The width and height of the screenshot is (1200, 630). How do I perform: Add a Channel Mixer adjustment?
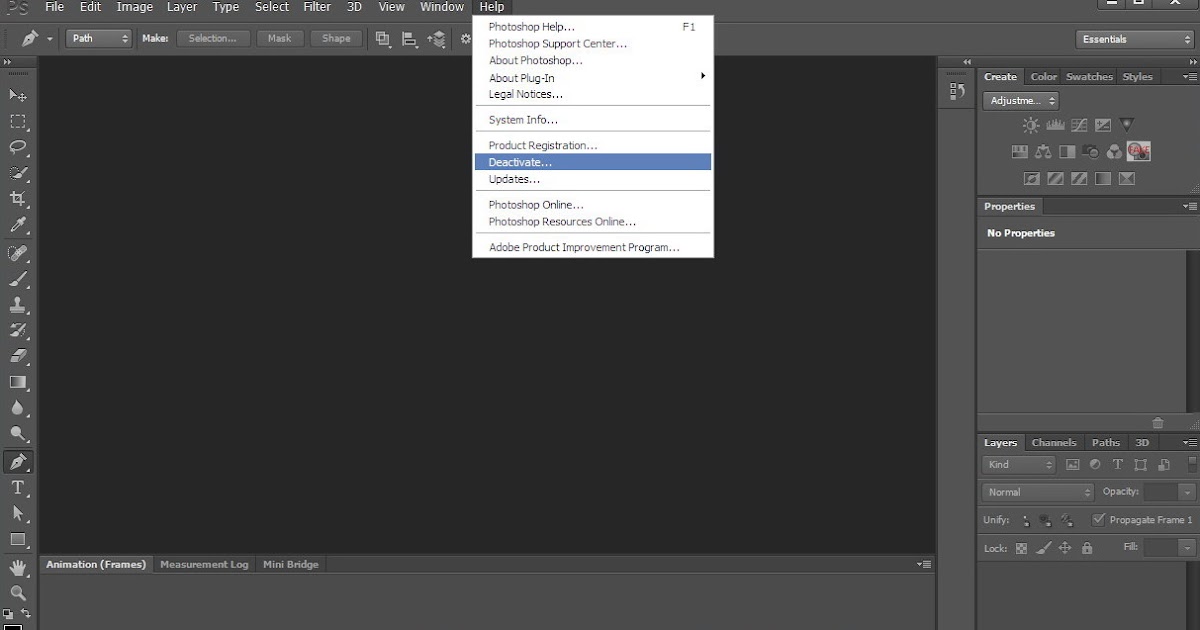point(1115,152)
